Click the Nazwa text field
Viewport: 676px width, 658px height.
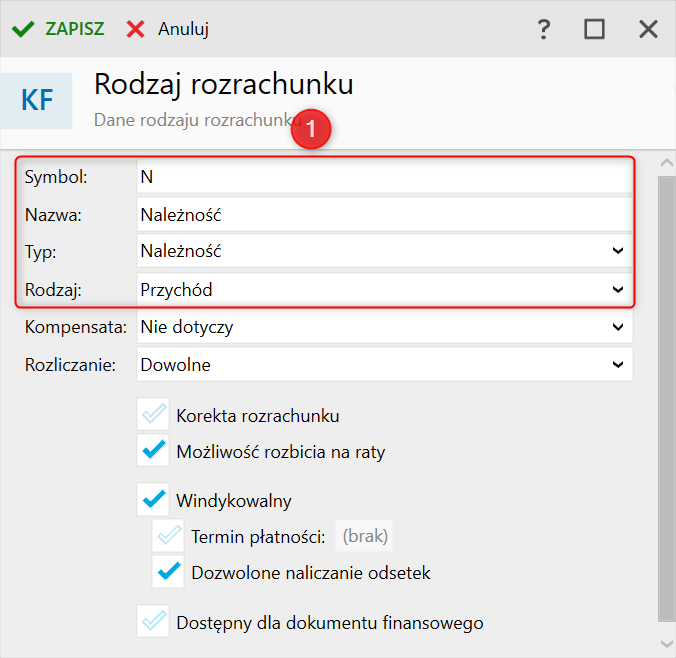[384, 213]
